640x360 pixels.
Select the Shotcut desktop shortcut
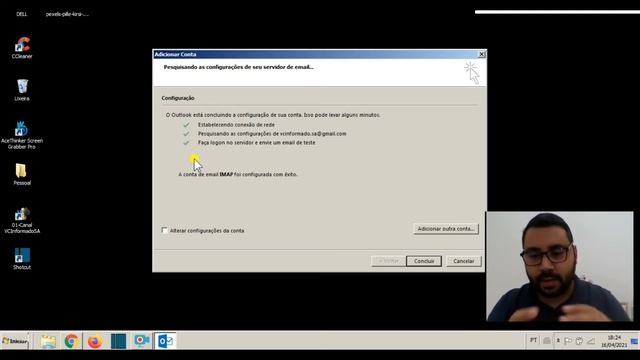(22, 259)
